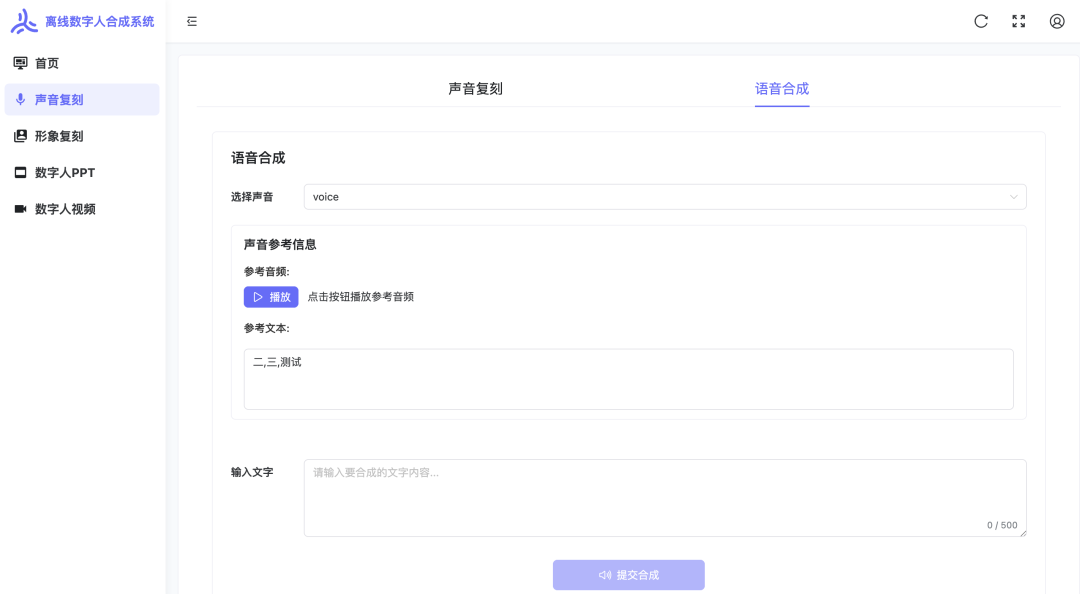Click the chevron on the voice dropdown
The width and height of the screenshot is (1080, 594).
1014,196
